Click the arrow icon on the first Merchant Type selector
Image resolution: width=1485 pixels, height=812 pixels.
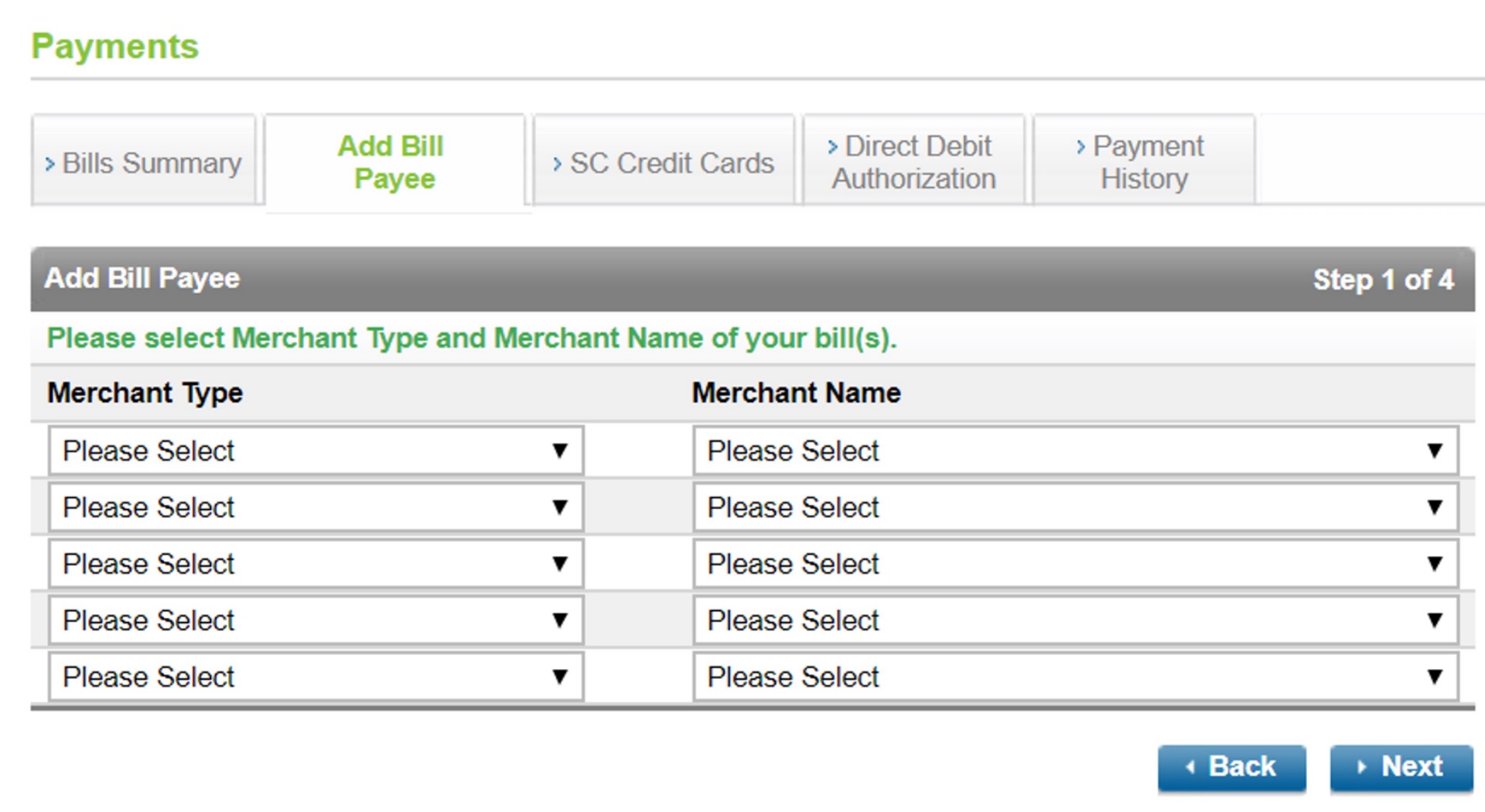coord(559,450)
